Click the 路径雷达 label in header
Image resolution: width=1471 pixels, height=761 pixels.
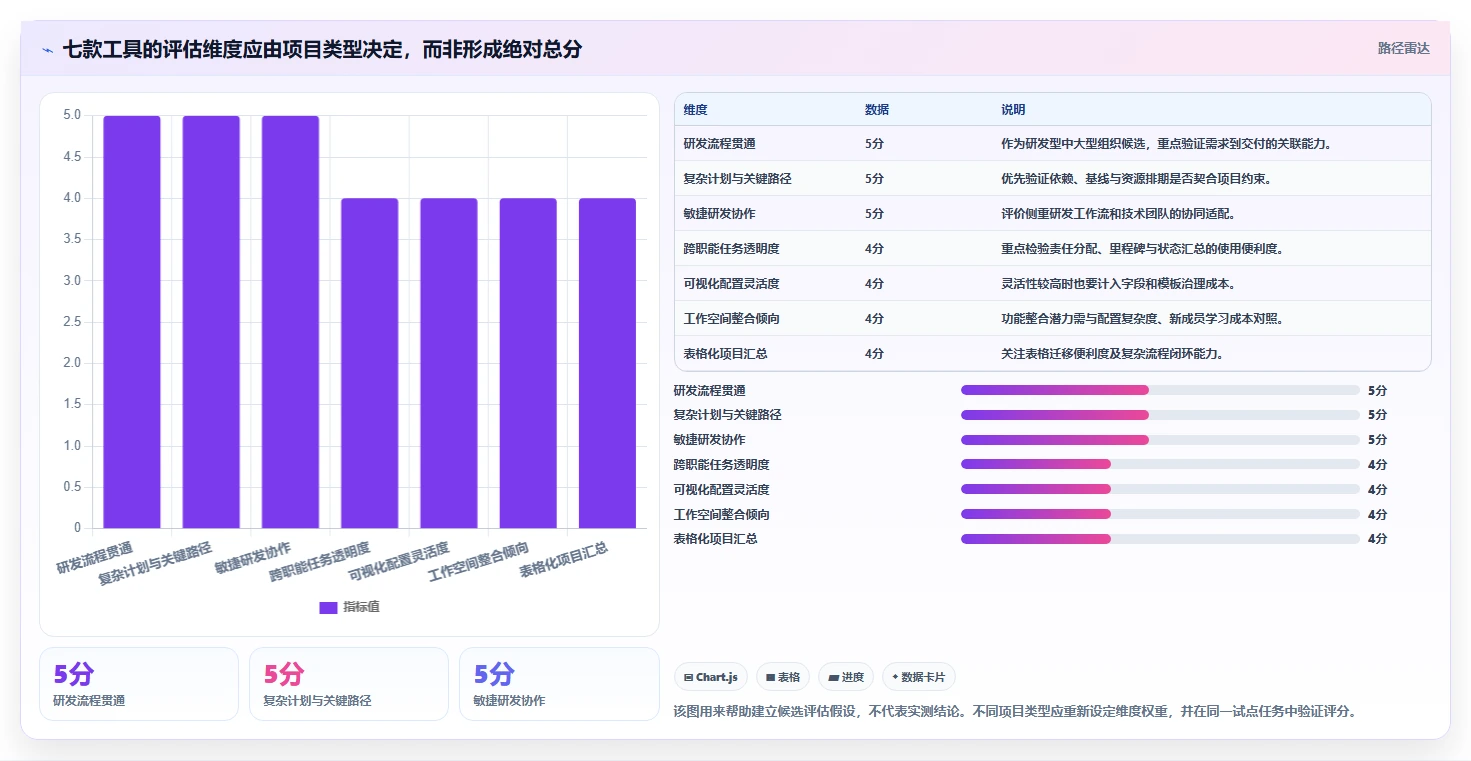[x=1404, y=48]
